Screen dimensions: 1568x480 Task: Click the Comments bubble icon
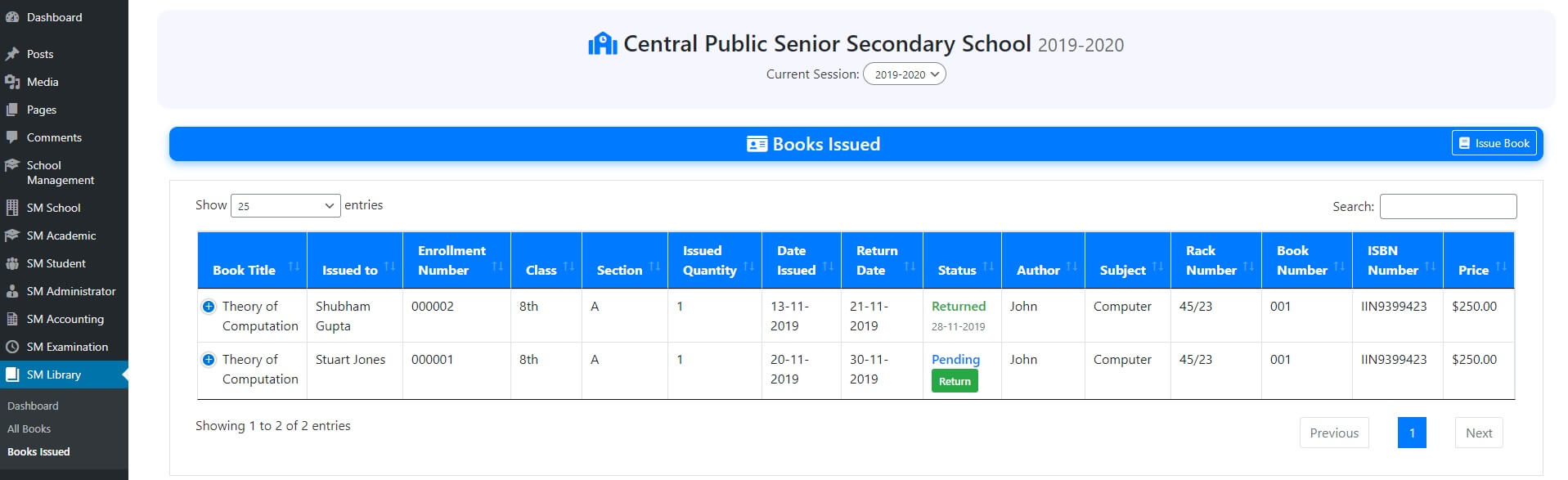coord(12,137)
